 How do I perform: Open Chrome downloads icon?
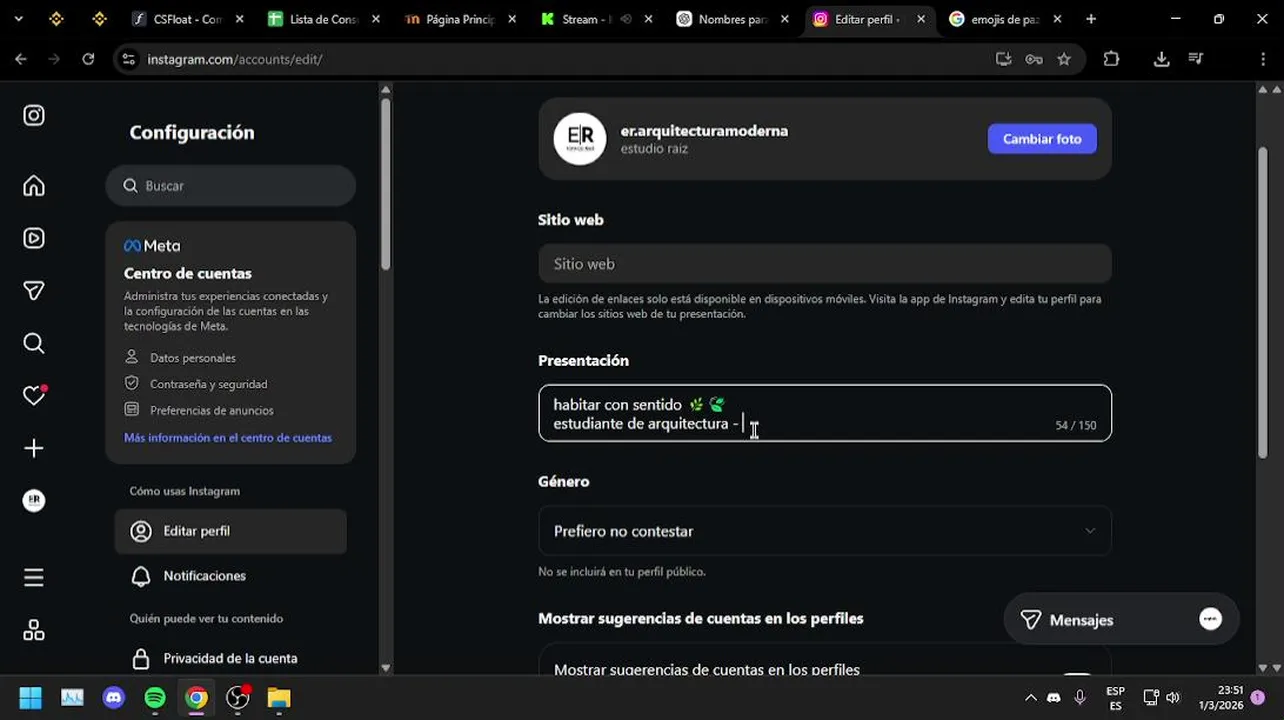(x=1161, y=59)
